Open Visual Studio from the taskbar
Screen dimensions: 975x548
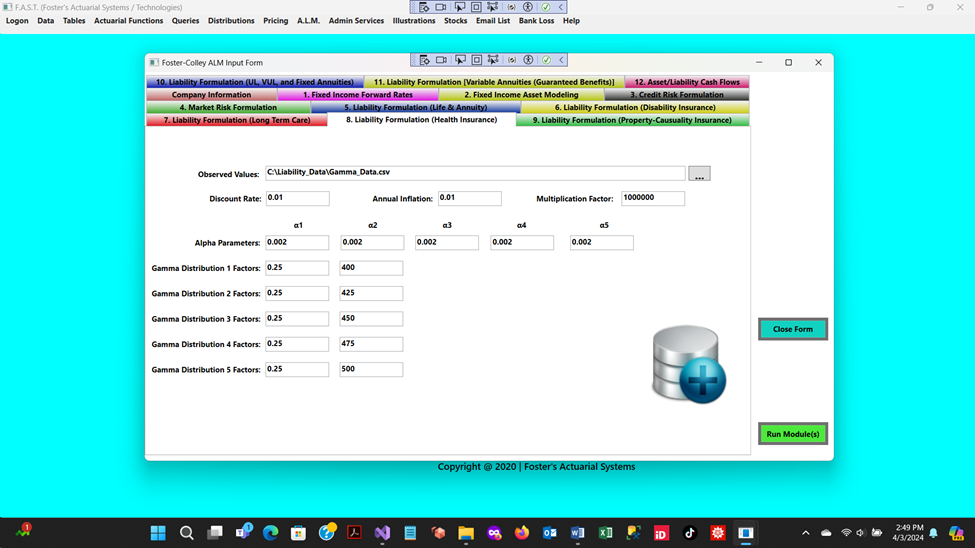382,533
